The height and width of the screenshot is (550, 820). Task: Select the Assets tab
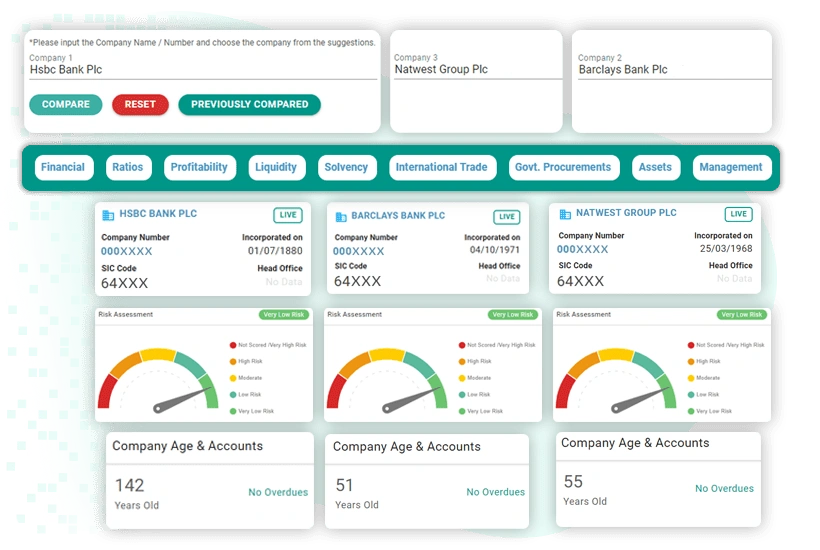point(655,167)
